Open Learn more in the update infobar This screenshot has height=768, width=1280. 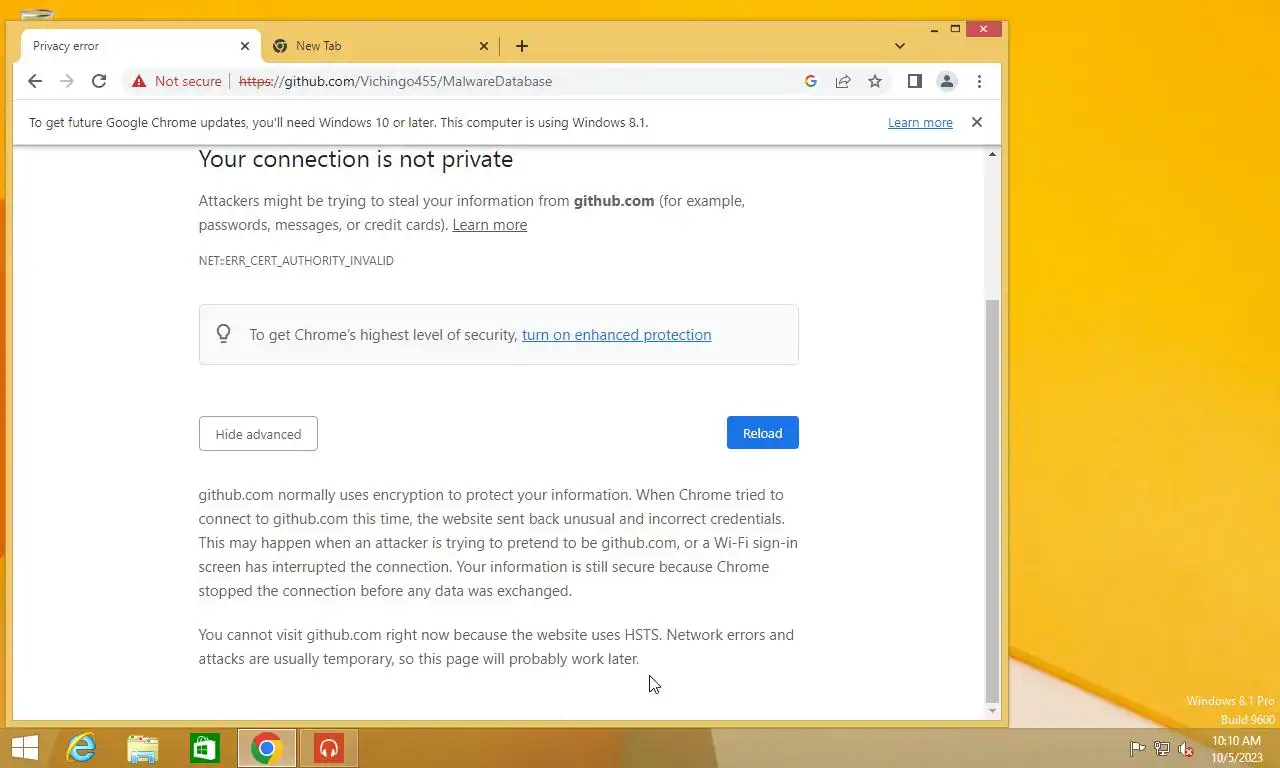tap(920, 122)
